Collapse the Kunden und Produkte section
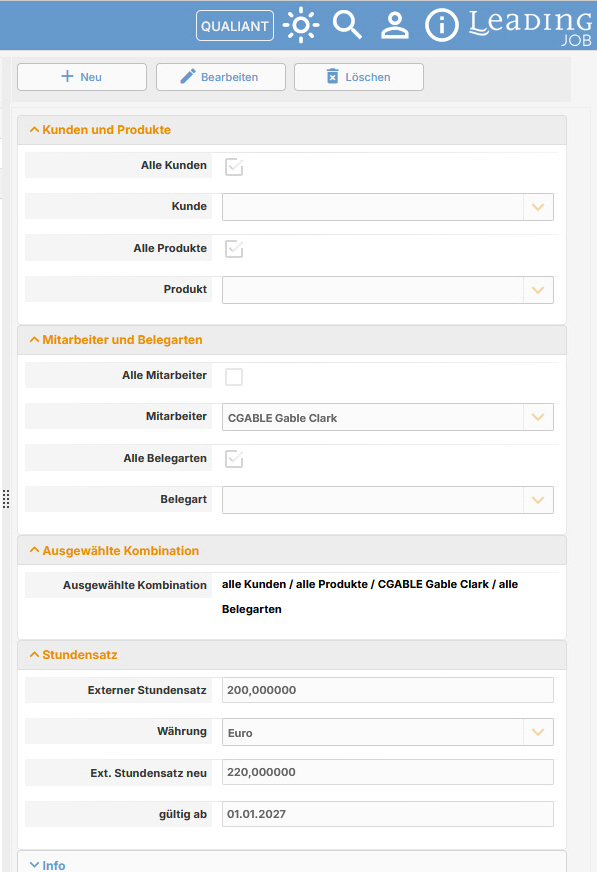597x872 pixels. click(100, 130)
